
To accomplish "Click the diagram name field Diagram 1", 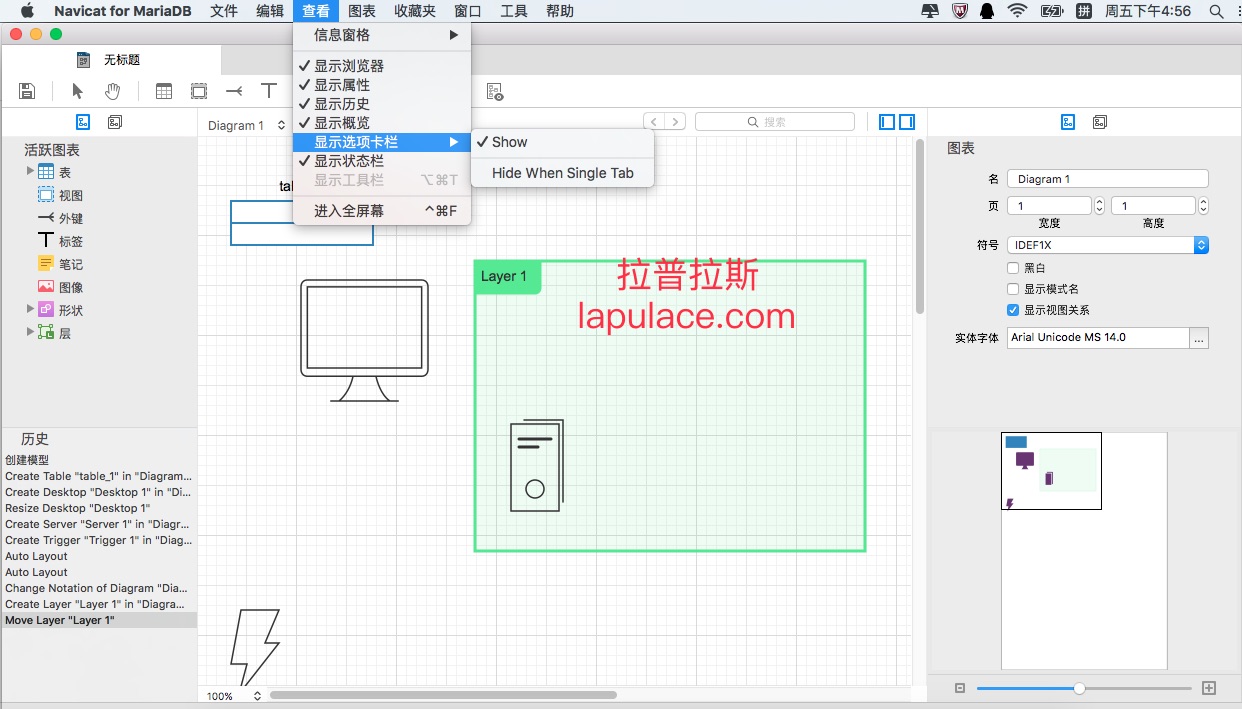I will 1108,179.
